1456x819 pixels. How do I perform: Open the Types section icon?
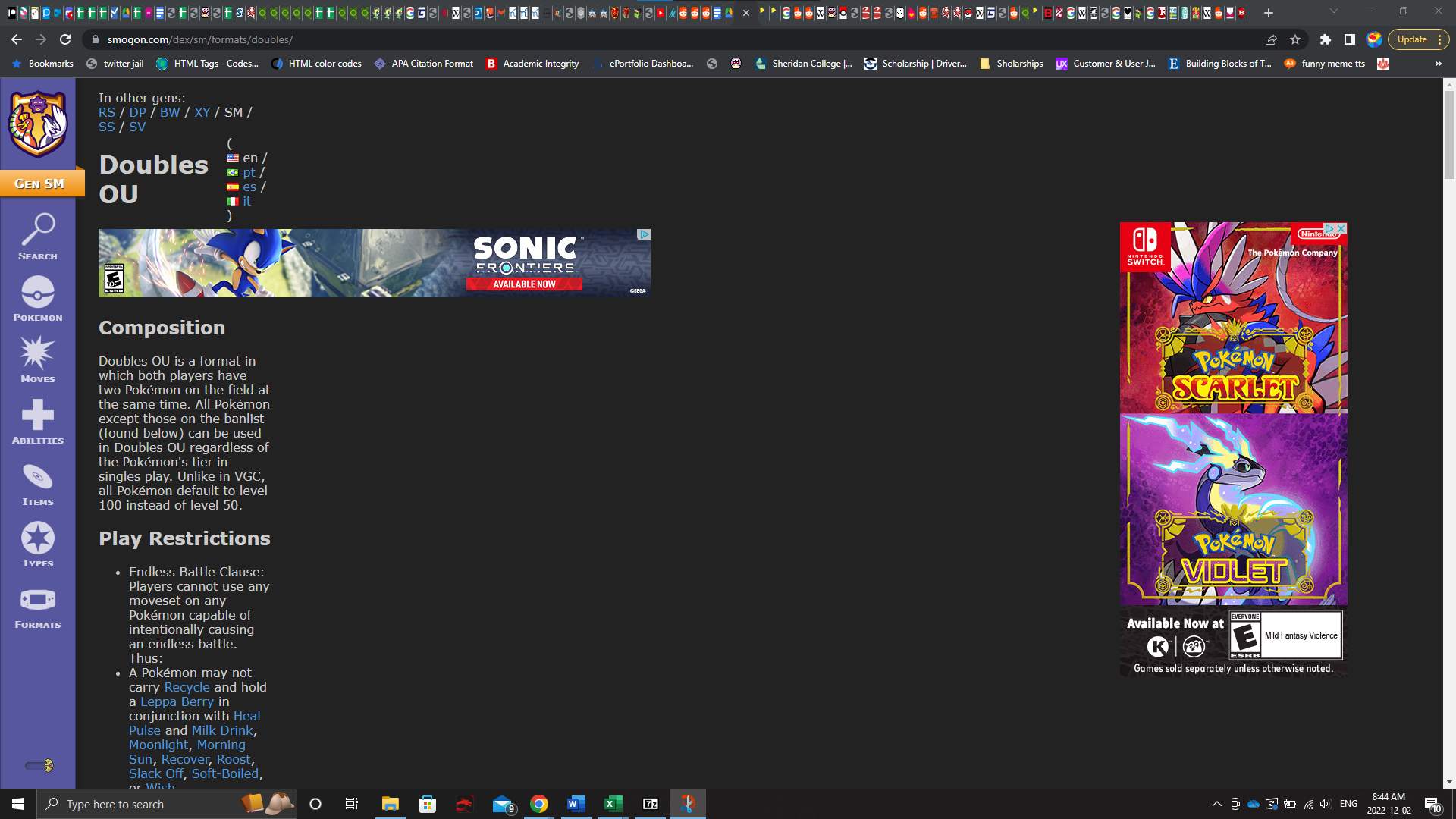click(38, 544)
